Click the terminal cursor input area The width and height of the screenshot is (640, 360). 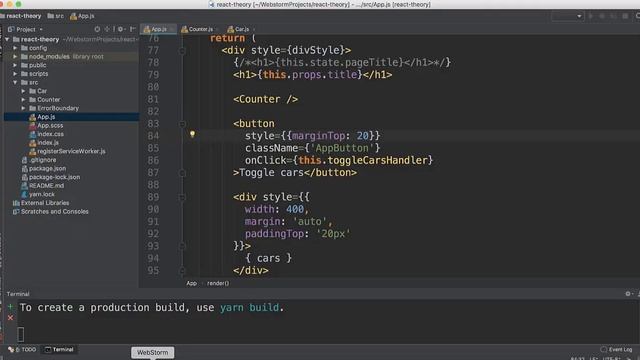click(21, 335)
